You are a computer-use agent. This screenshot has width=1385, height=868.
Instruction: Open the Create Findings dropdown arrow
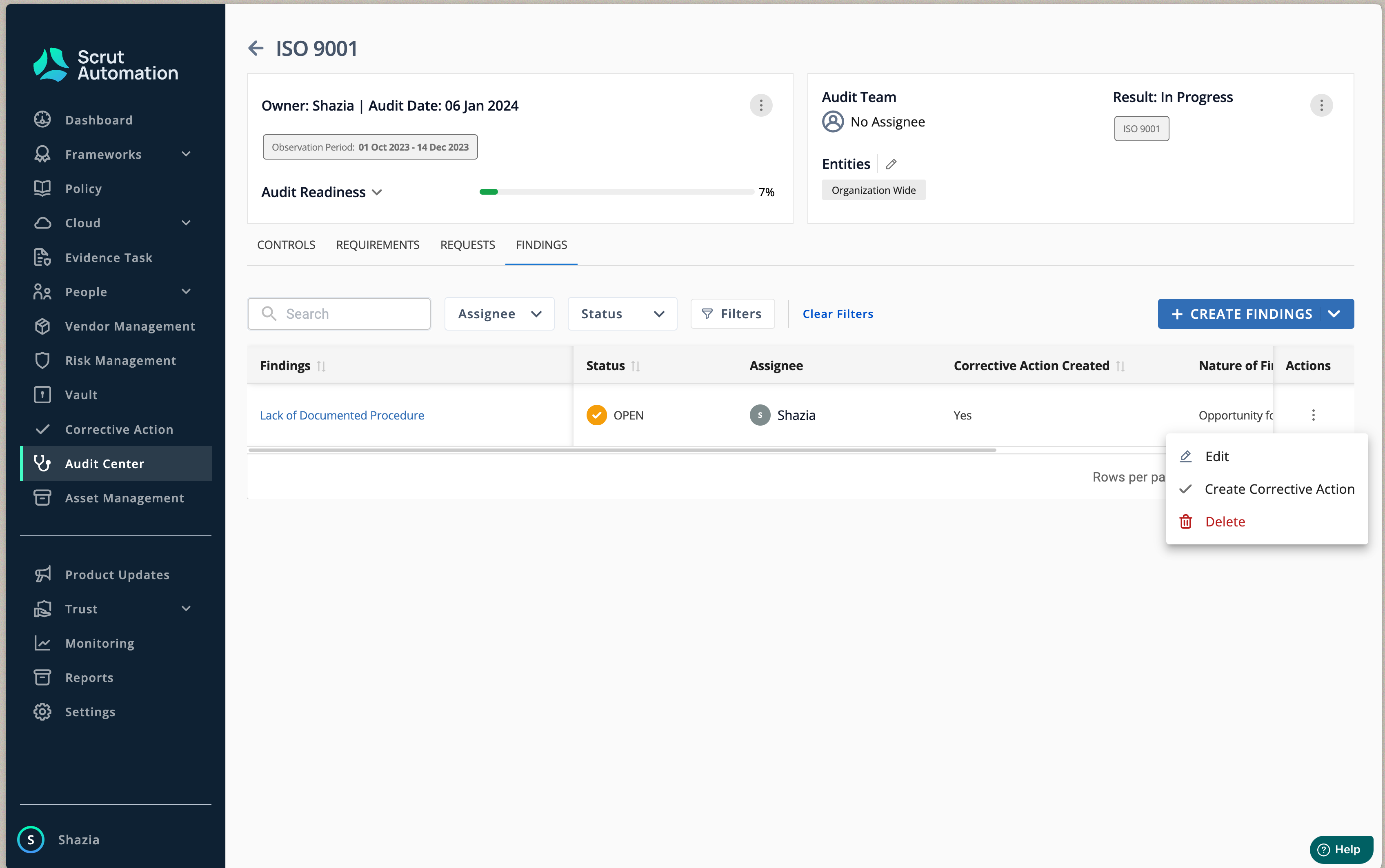click(x=1334, y=314)
